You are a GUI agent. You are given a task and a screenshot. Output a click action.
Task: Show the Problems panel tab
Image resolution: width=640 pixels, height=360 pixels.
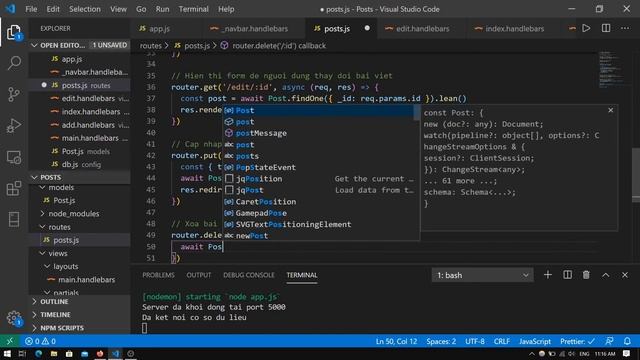point(158,275)
